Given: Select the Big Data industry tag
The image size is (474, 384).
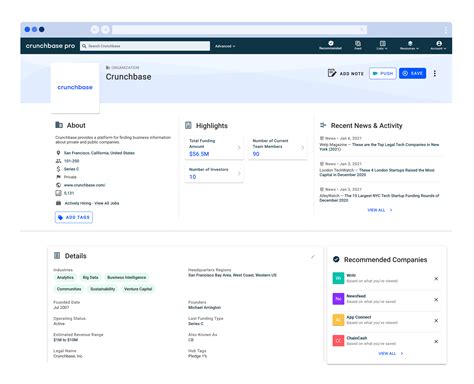Looking at the screenshot, I should (x=91, y=277).
